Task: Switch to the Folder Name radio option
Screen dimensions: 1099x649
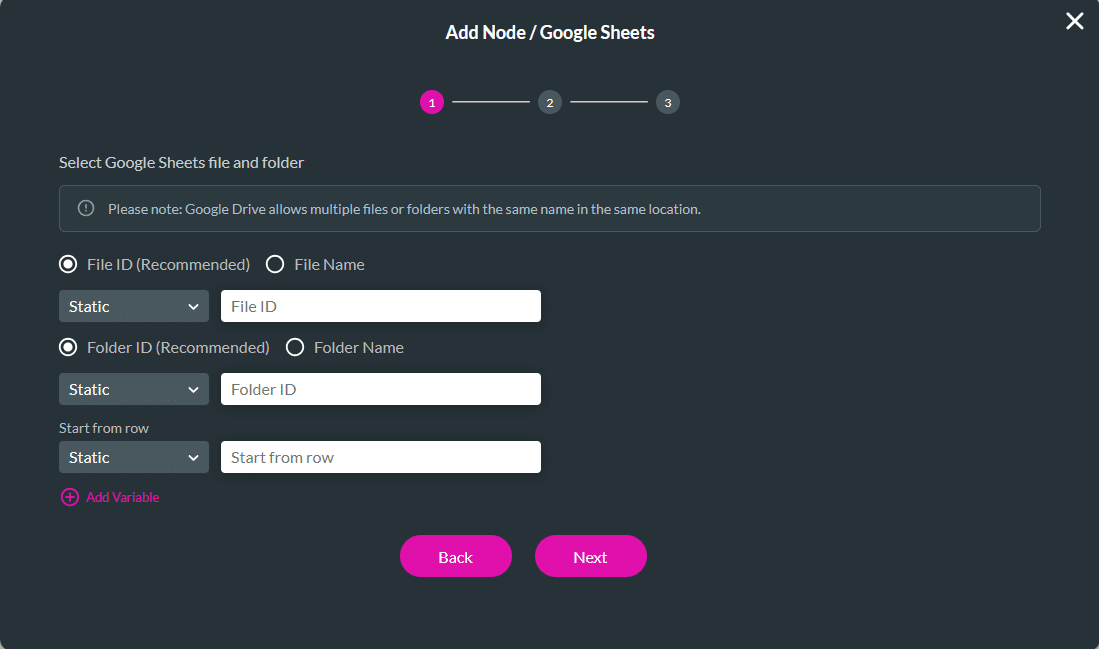Action: [295, 347]
